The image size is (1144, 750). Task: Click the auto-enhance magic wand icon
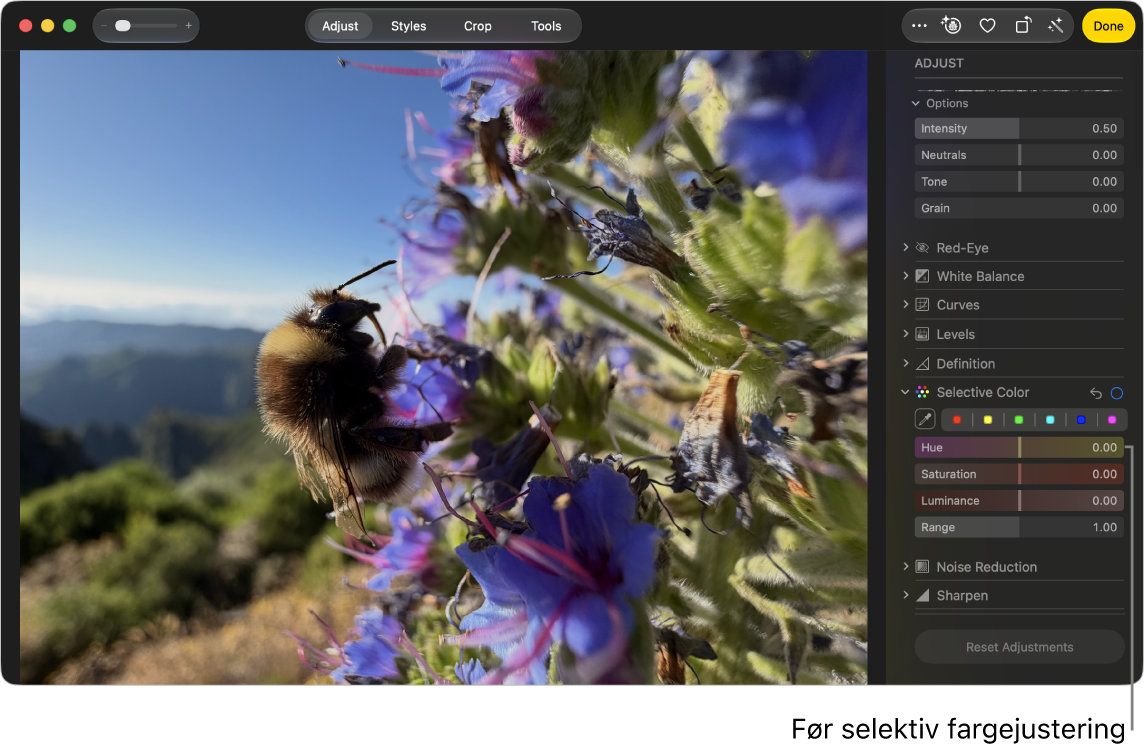[x=1056, y=26]
